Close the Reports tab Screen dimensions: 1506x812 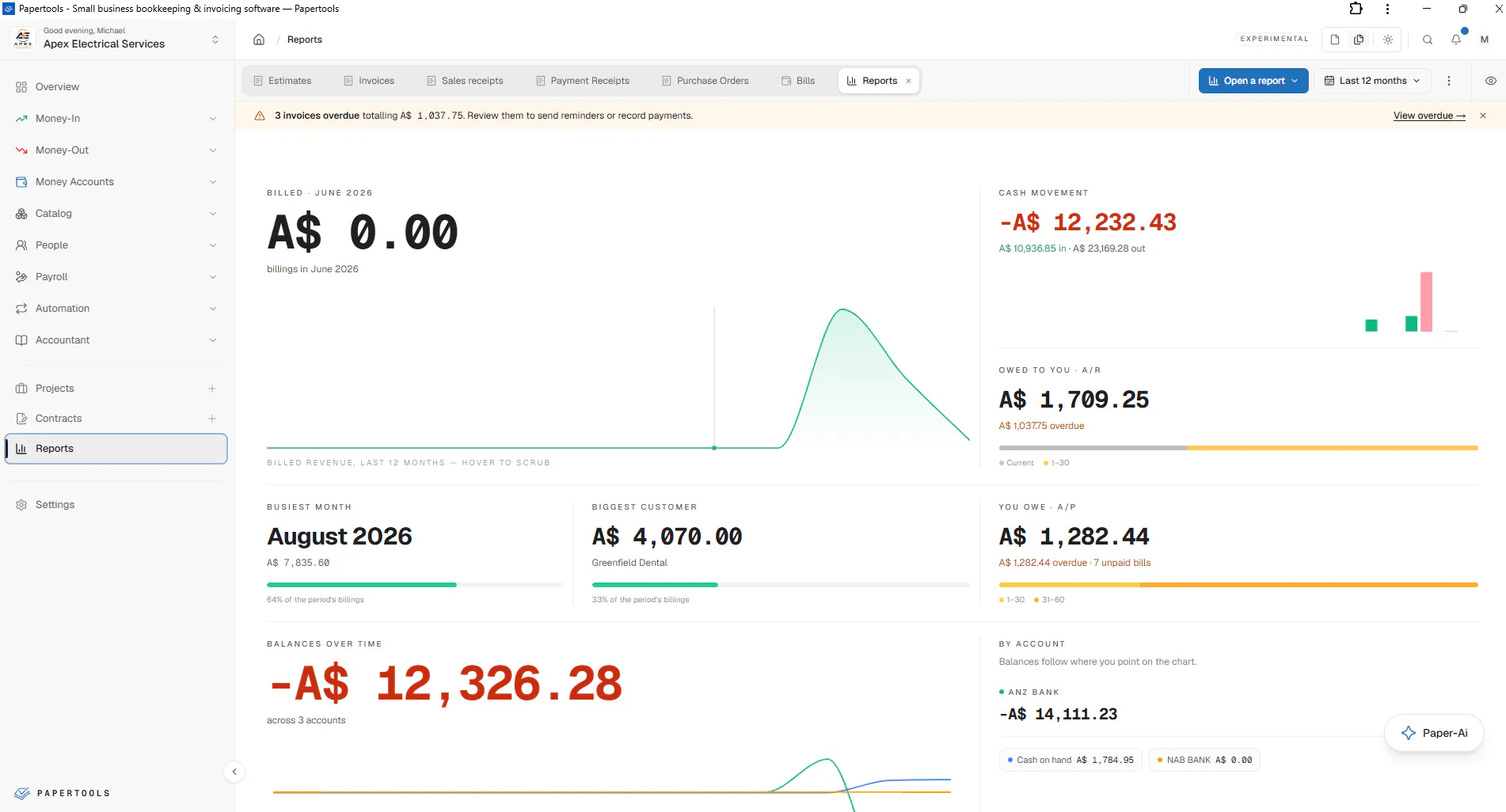click(x=908, y=81)
